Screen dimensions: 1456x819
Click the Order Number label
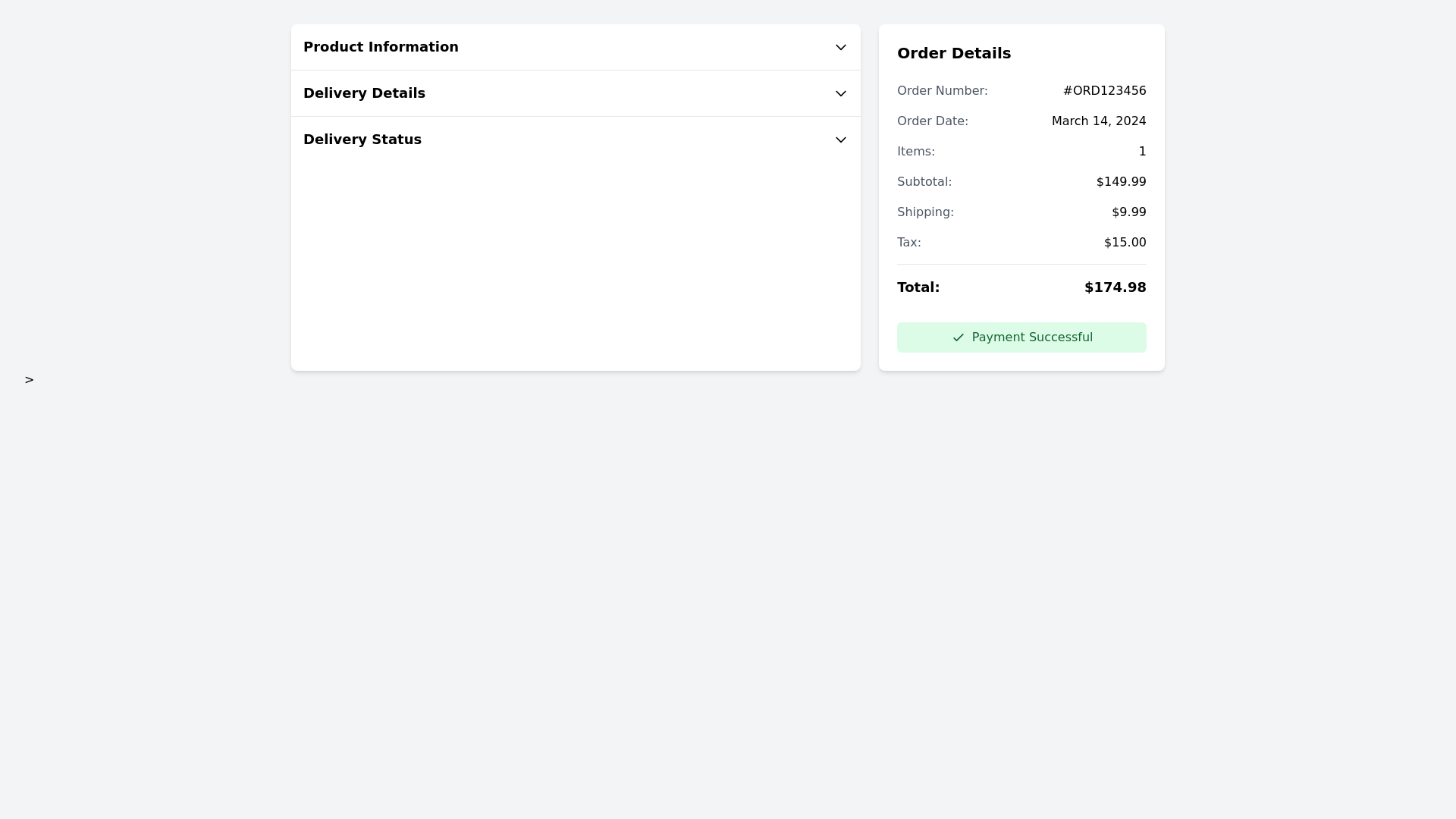(942, 91)
